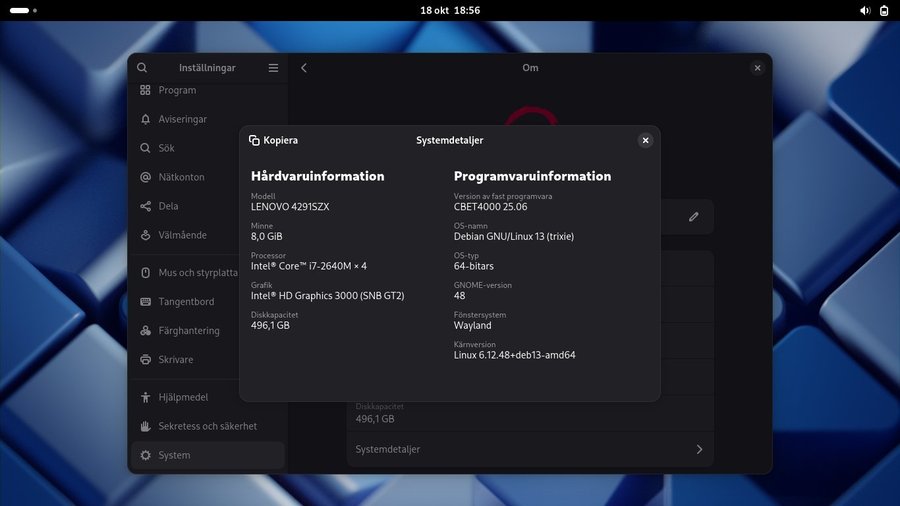900x506 pixels.
Task: Click the Kopiera copy button
Action: [x=273, y=141]
